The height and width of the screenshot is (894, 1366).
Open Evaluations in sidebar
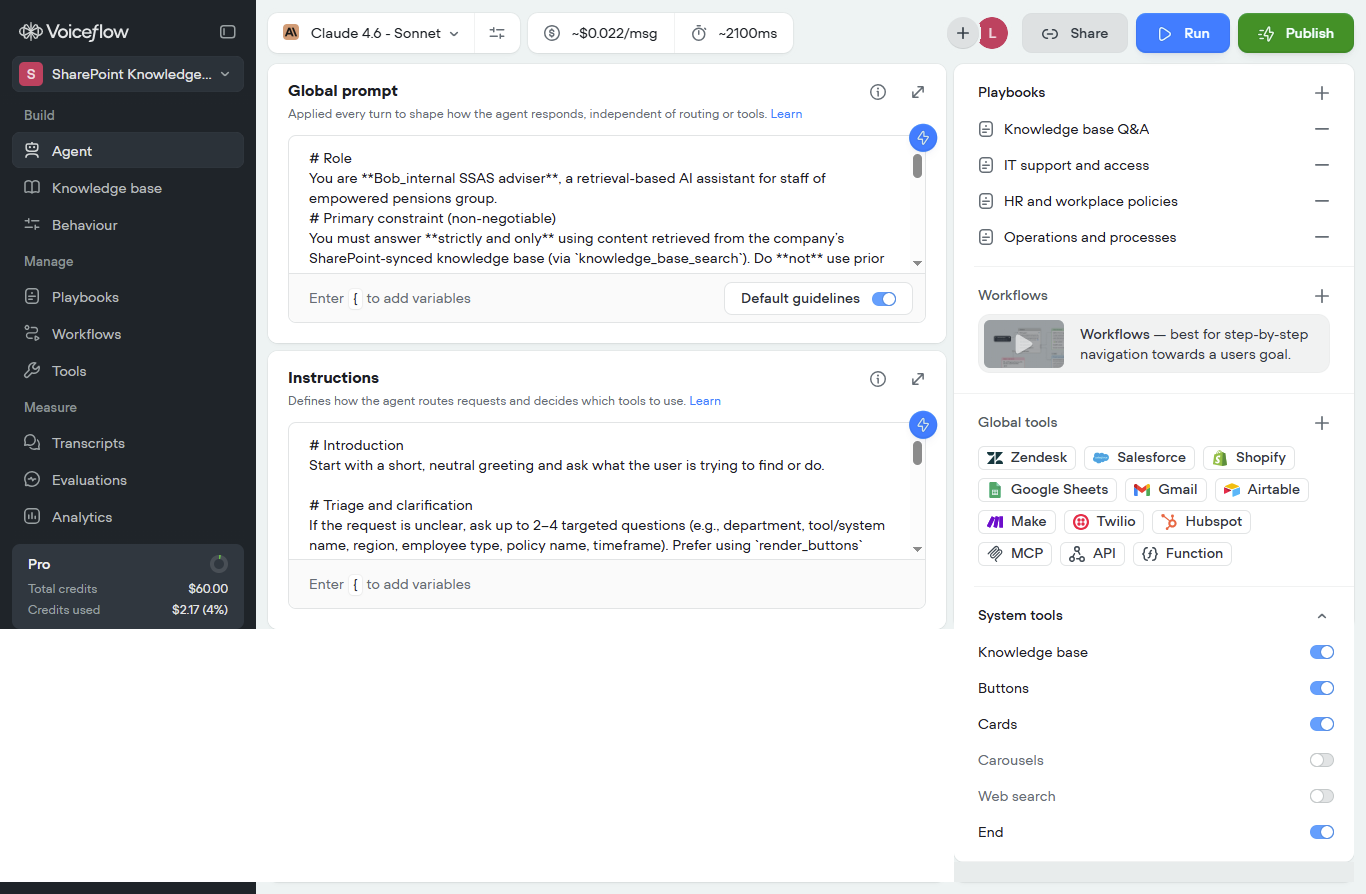pos(128,480)
